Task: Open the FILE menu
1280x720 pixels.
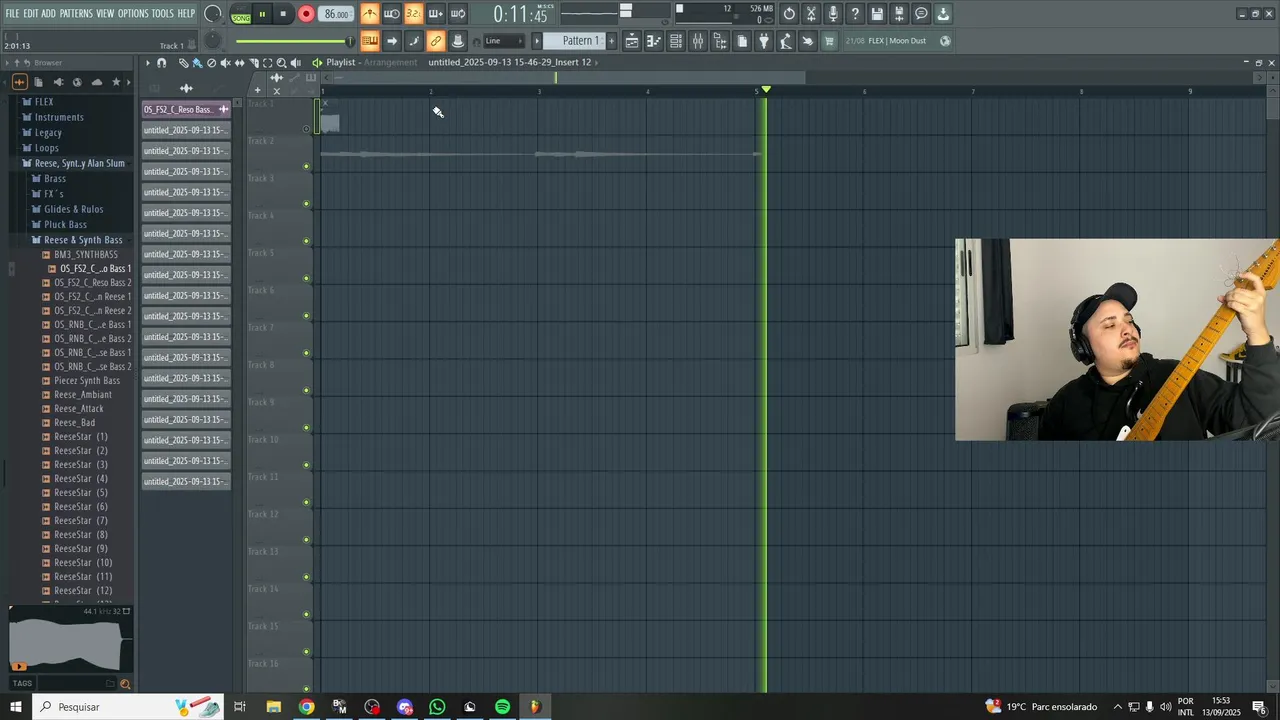Action: tap(12, 14)
